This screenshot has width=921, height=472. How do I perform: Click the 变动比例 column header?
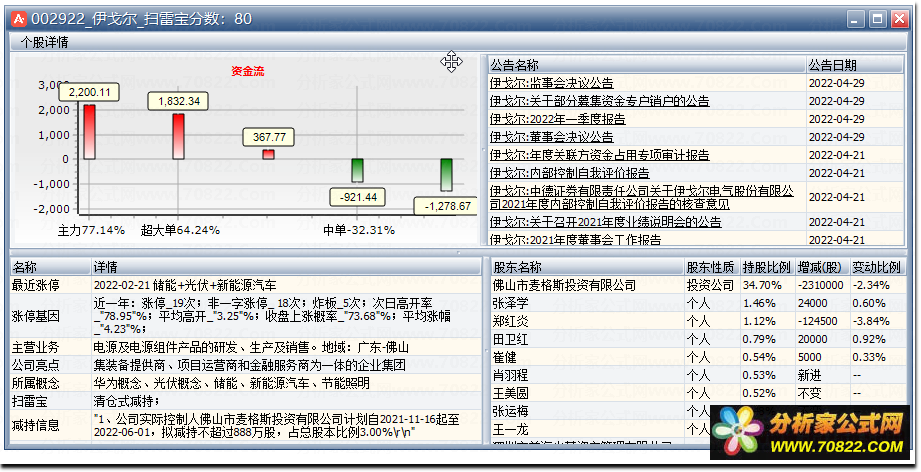[877, 267]
